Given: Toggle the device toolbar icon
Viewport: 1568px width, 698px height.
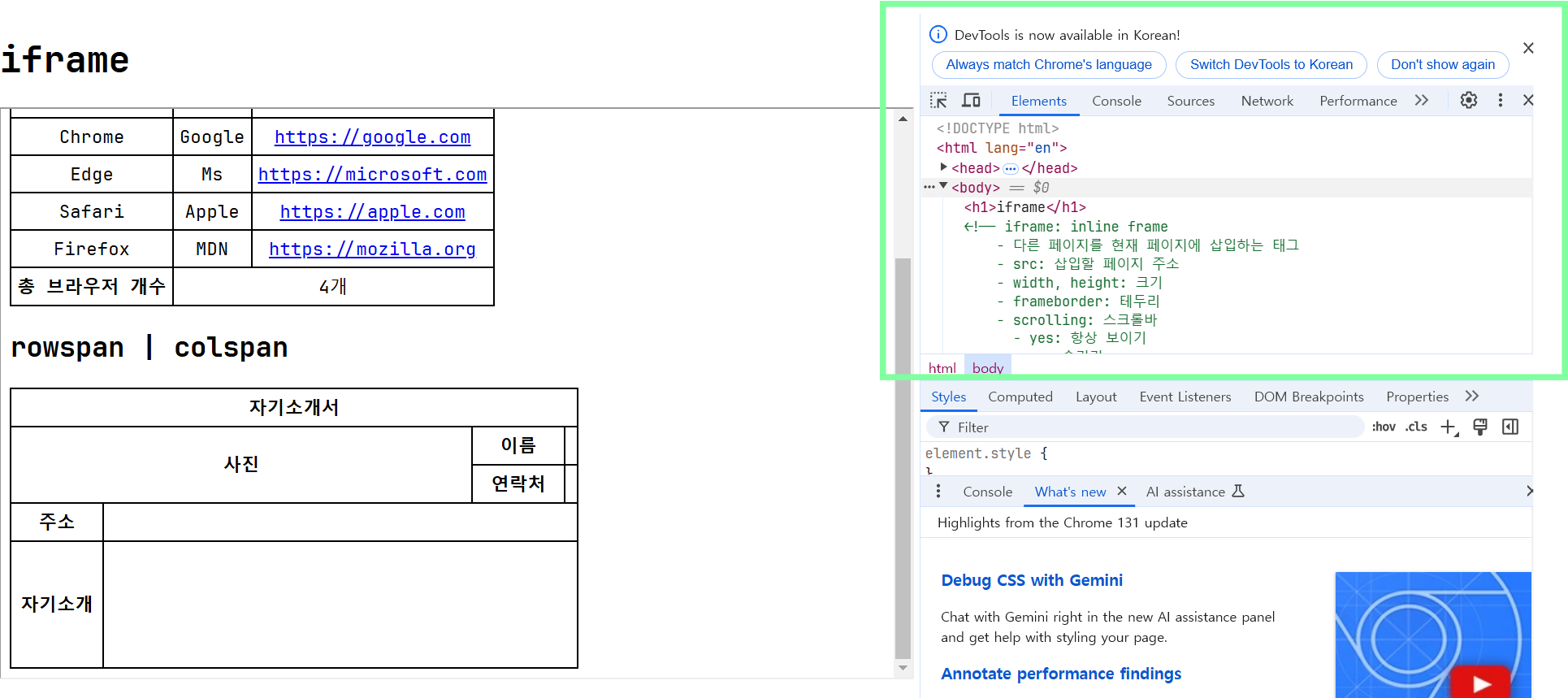Looking at the screenshot, I should coord(971,101).
